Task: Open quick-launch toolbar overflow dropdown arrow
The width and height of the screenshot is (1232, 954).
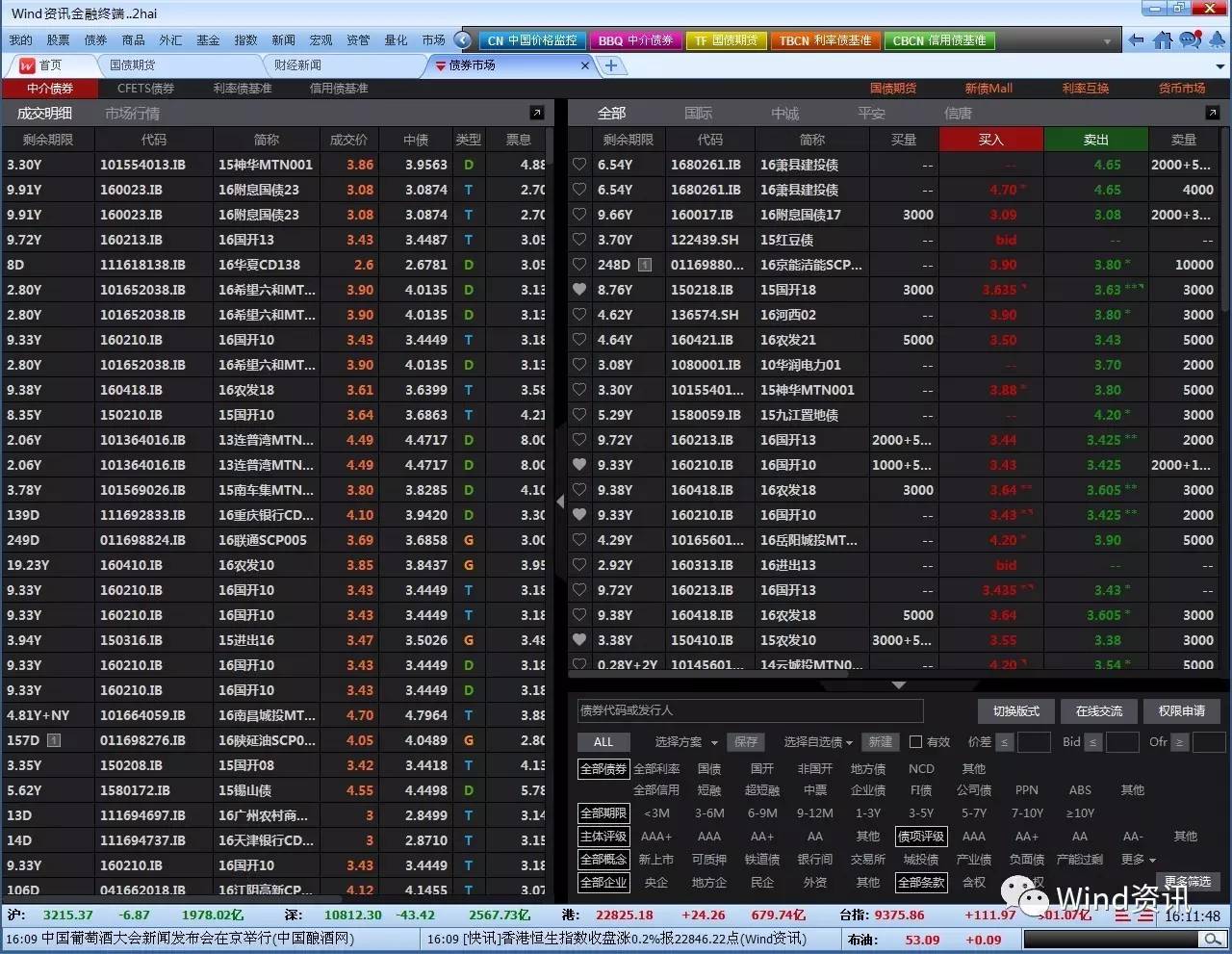Action: click(x=1108, y=41)
